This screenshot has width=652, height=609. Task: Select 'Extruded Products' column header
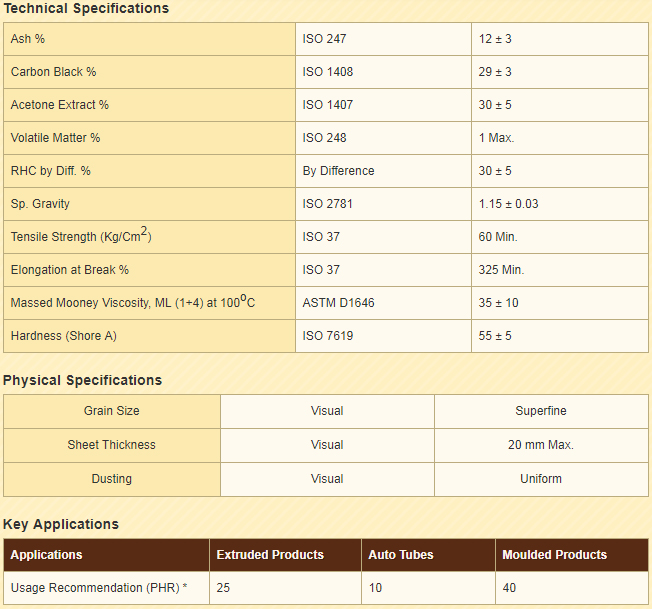pos(285,555)
